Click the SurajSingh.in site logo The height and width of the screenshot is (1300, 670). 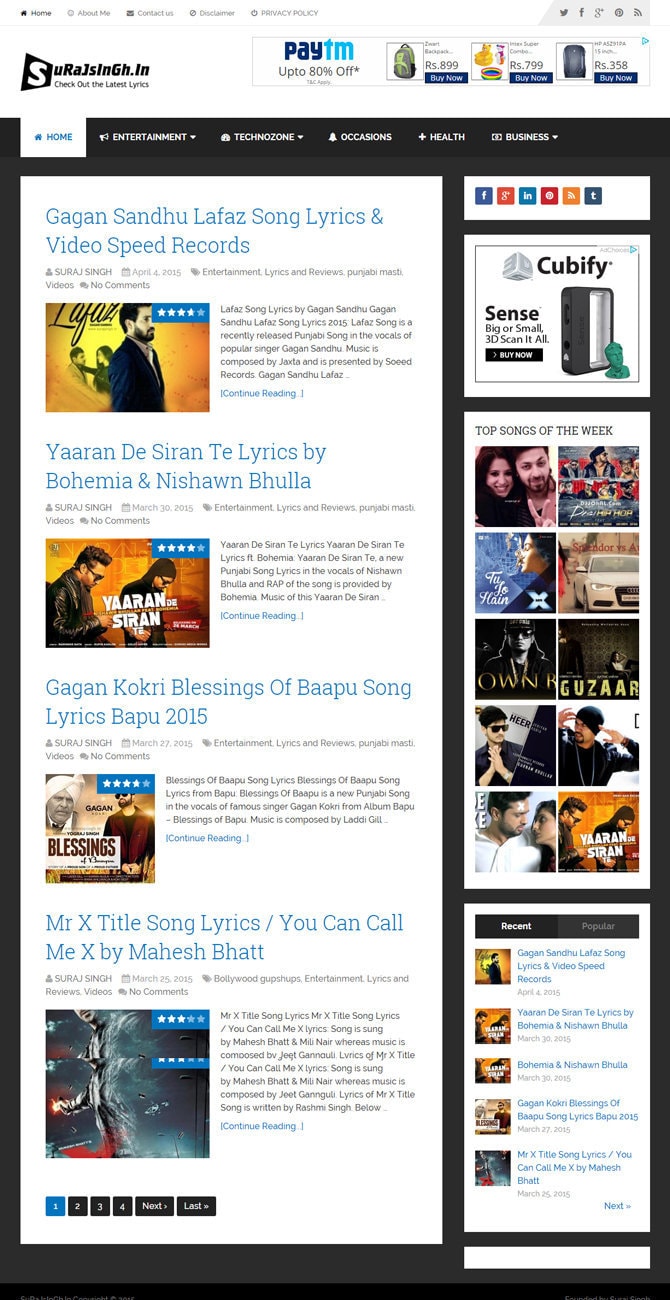[x=86, y=72]
